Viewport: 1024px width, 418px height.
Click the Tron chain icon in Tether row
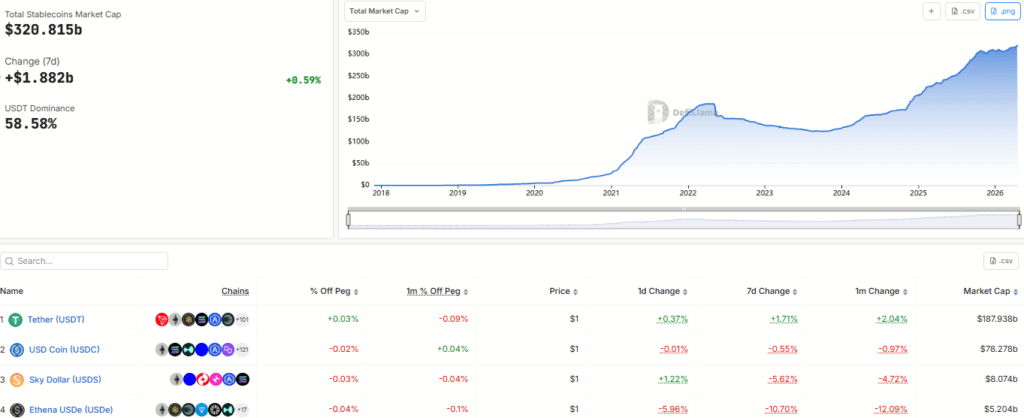pyautogui.click(x=161, y=319)
